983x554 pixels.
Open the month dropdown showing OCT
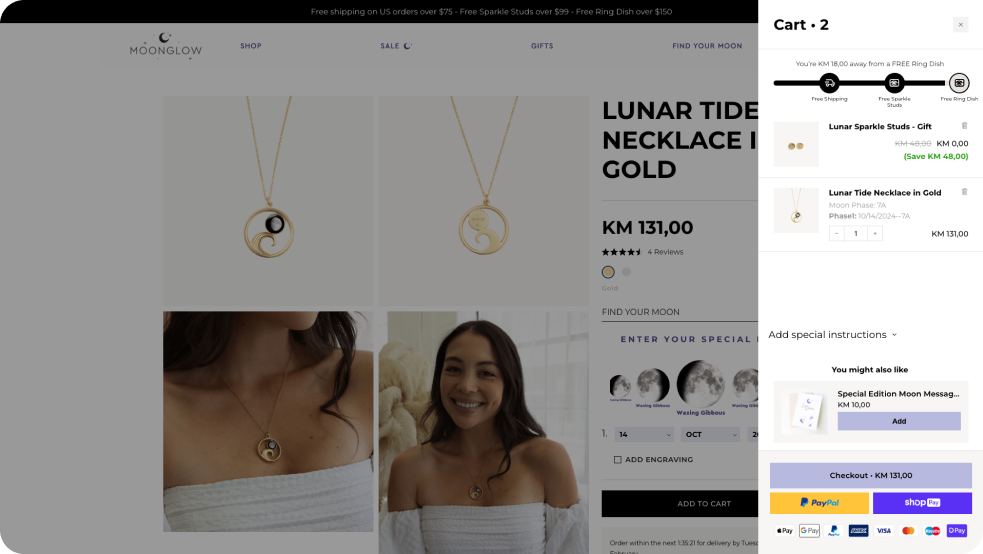pos(710,434)
